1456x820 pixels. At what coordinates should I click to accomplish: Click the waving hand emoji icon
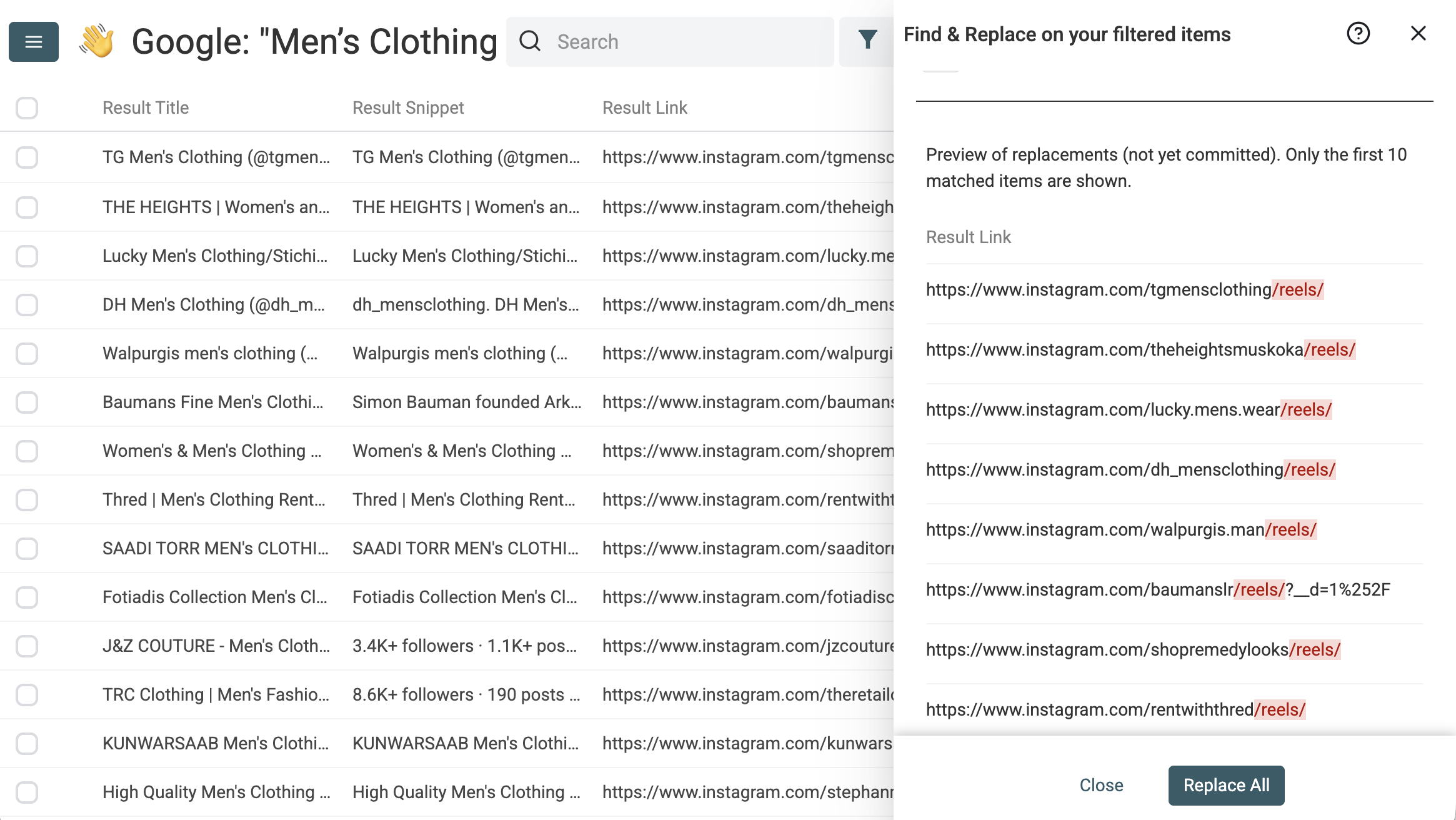coord(96,41)
